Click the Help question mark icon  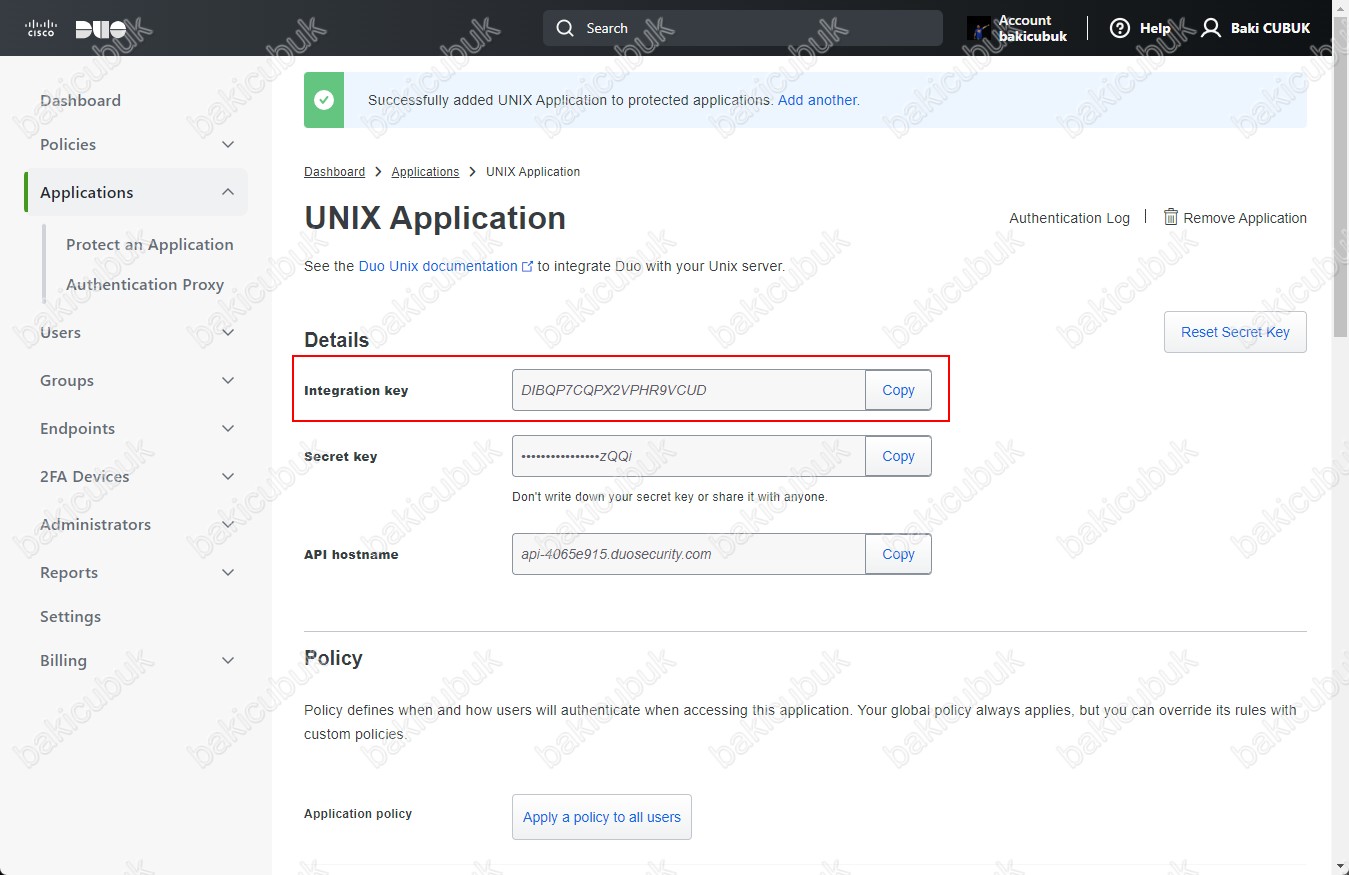[1120, 28]
